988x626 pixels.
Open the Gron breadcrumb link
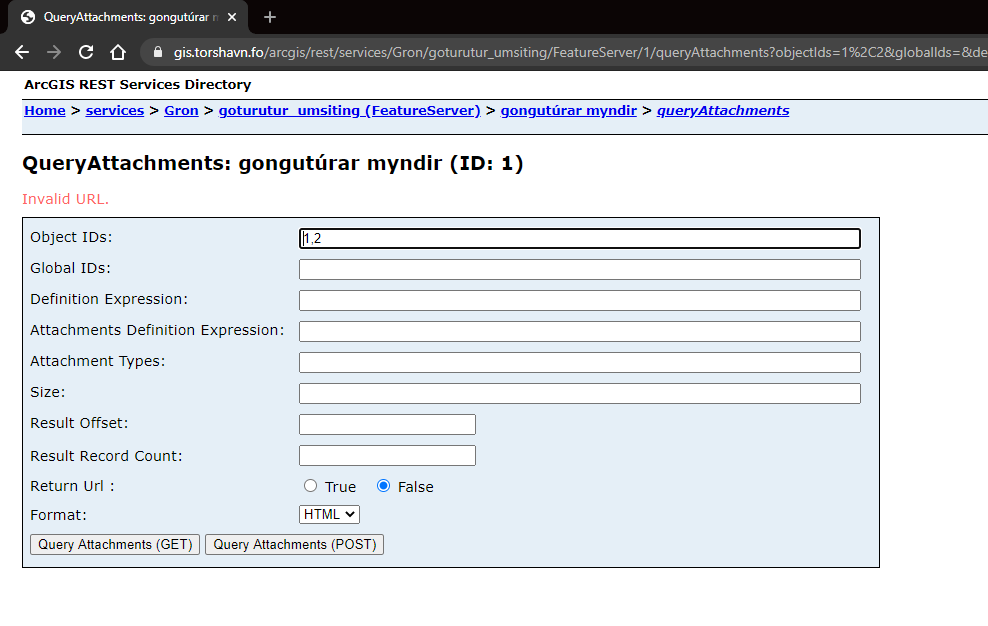(x=181, y=110)
